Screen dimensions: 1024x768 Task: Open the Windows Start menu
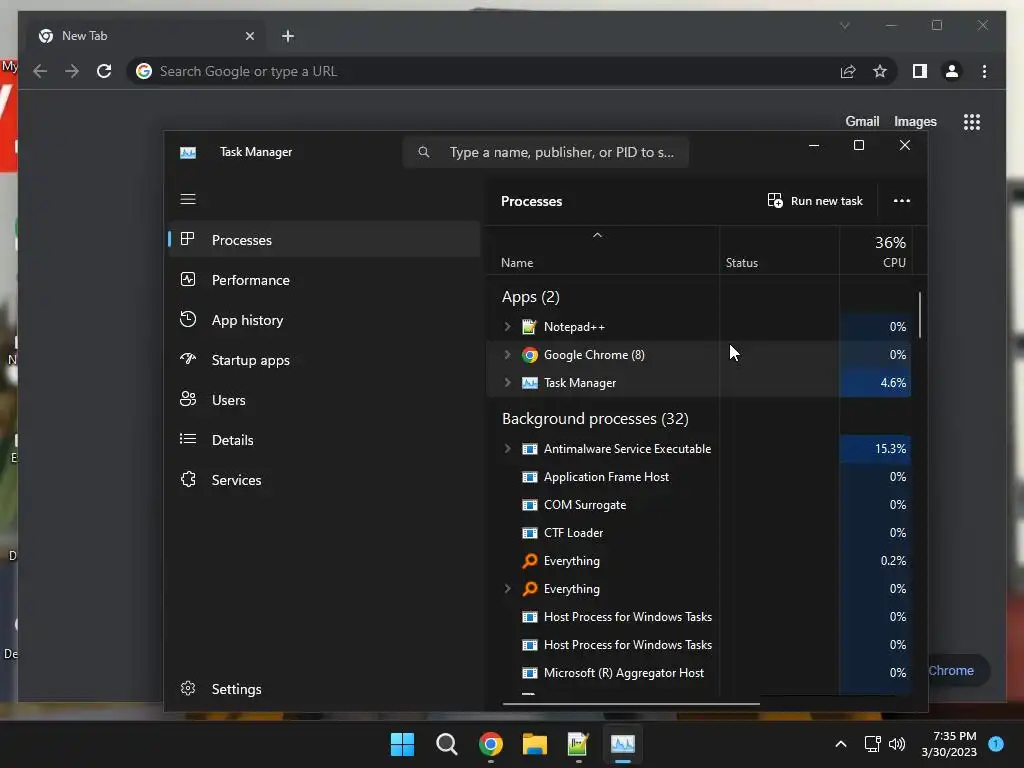click(402, 744)
